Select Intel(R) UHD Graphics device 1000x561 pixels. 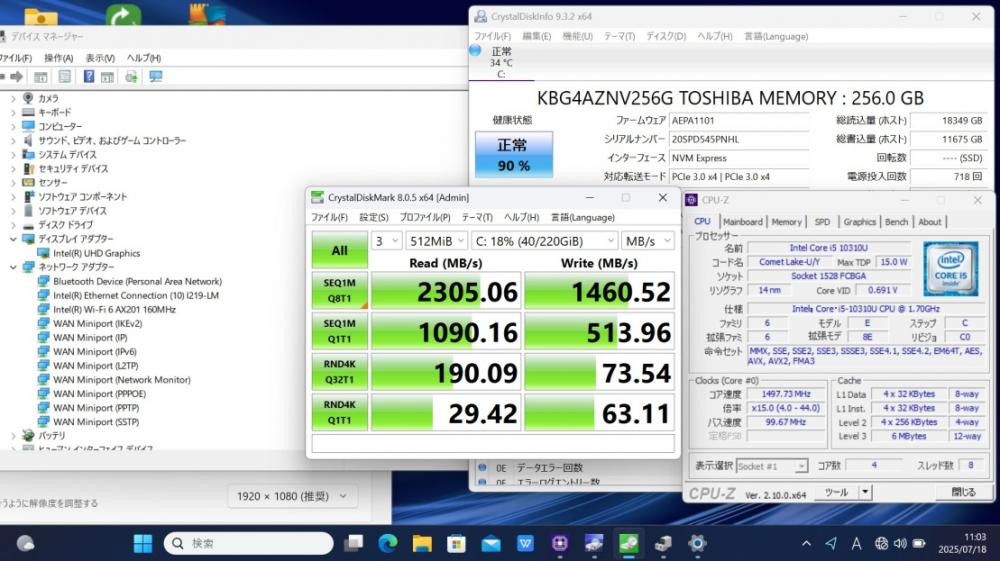(96, 253)
